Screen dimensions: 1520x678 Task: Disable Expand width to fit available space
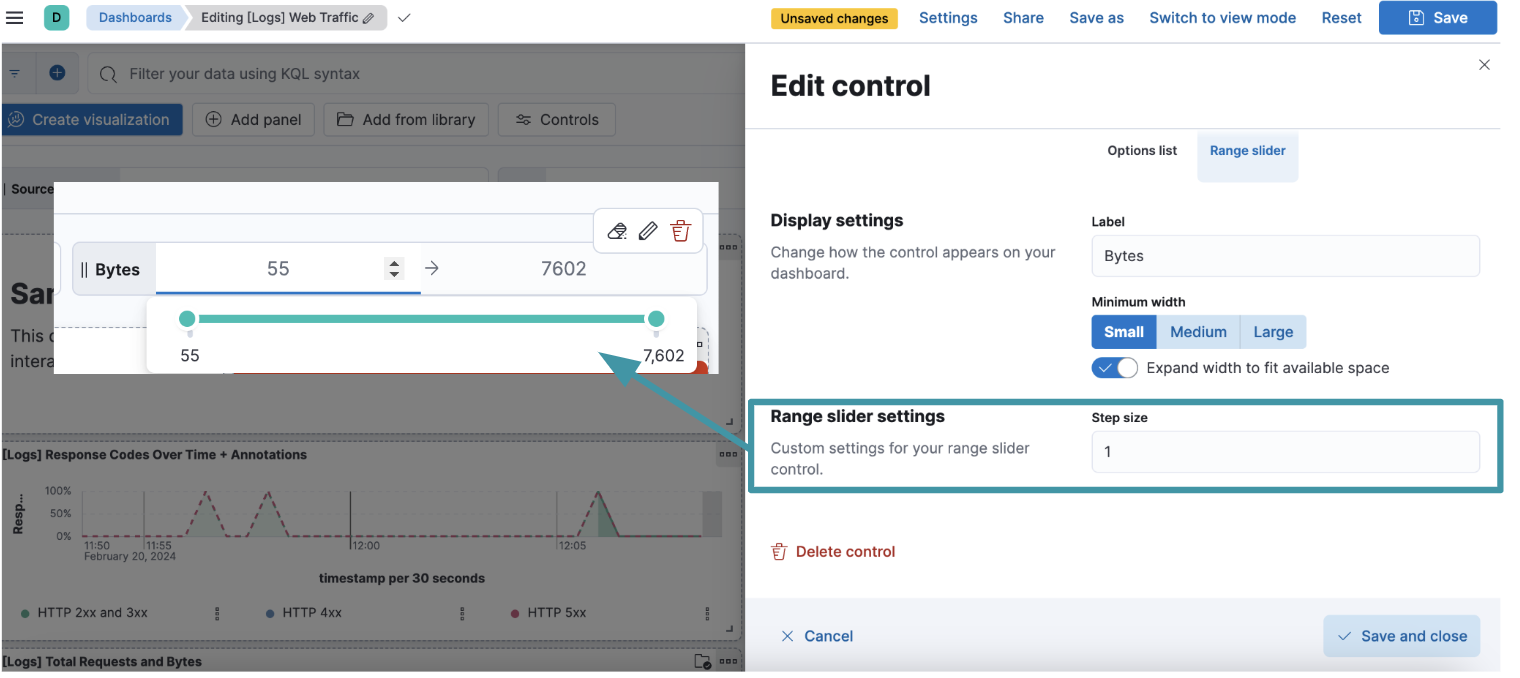[1114, 367]
